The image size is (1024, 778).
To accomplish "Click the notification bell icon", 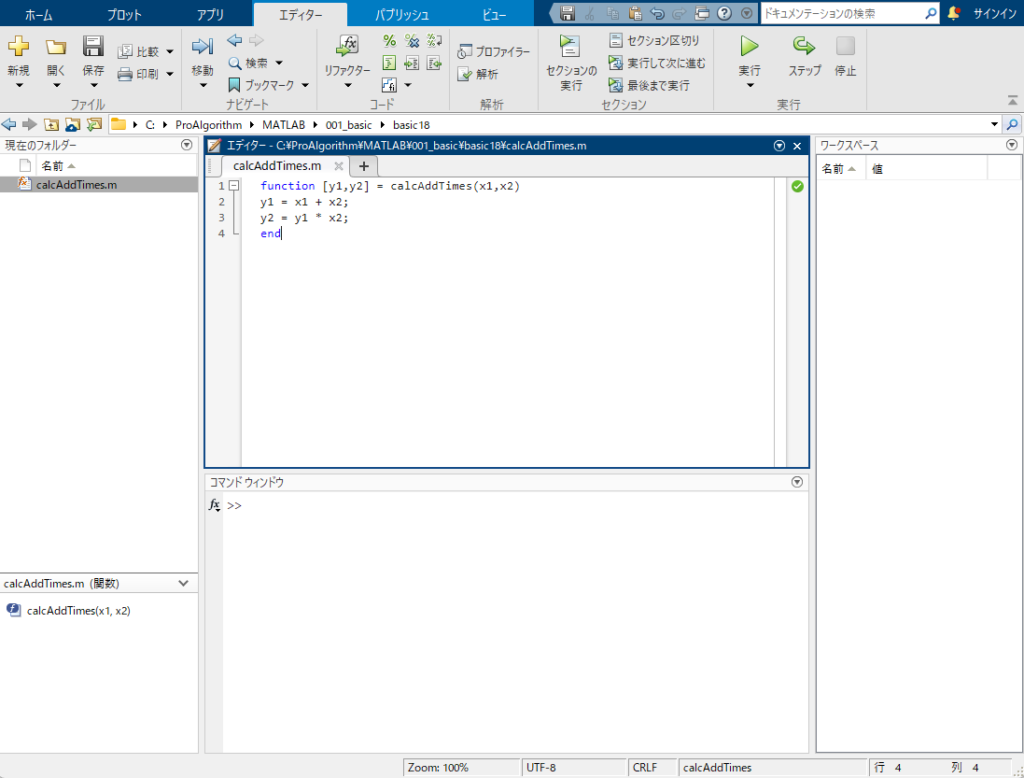I will coord(954,13).
